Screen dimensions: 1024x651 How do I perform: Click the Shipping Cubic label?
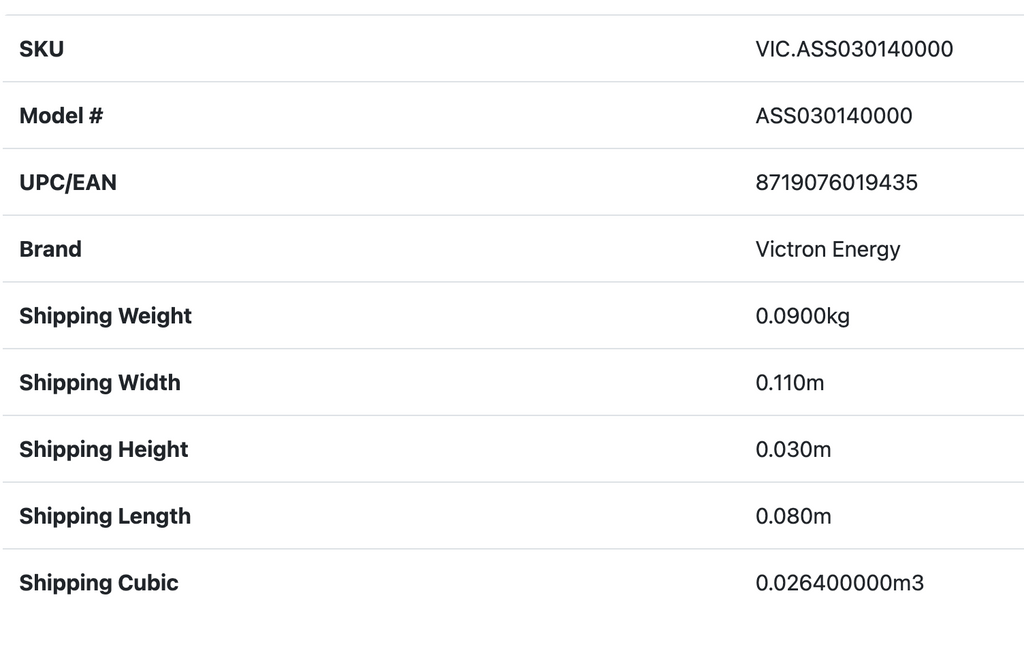pos(99,583)
